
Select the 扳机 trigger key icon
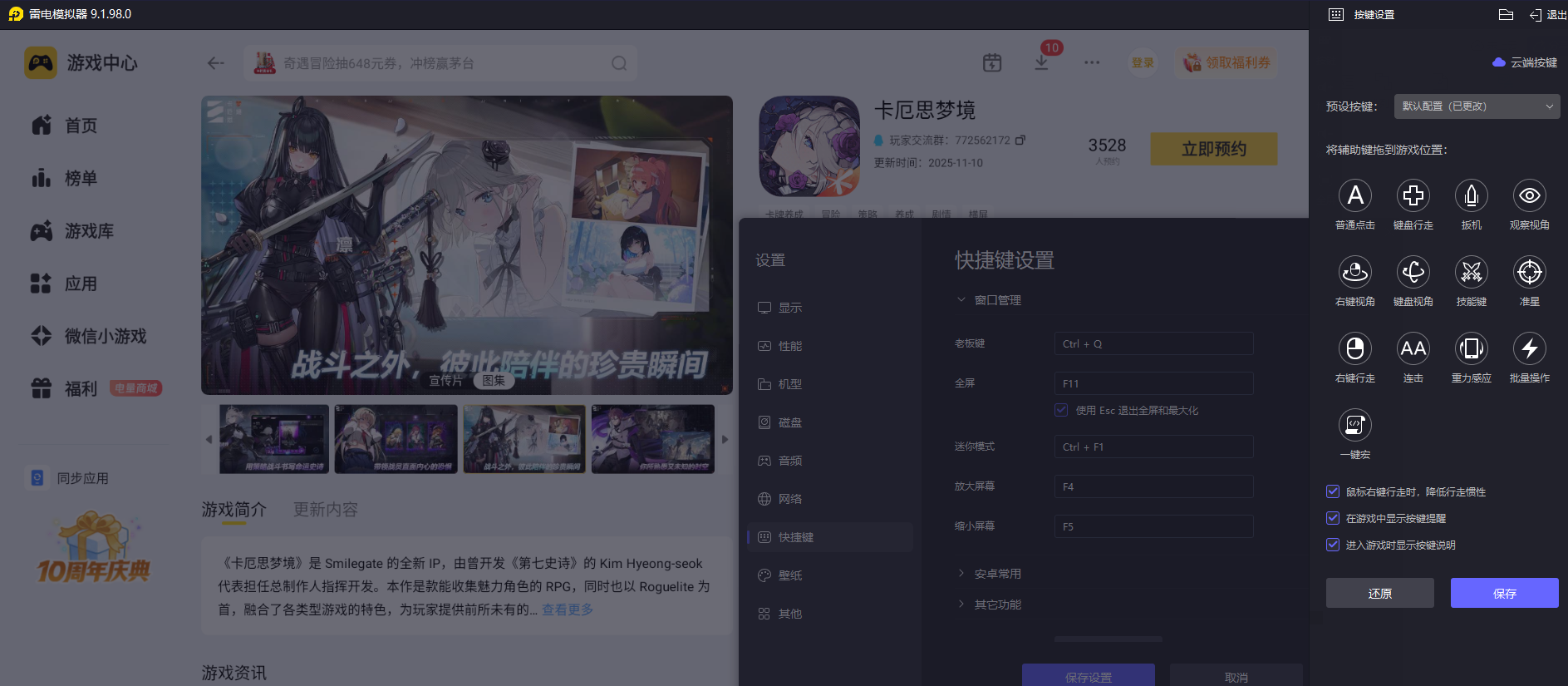pyautogui.click(x=1471, y=196)
